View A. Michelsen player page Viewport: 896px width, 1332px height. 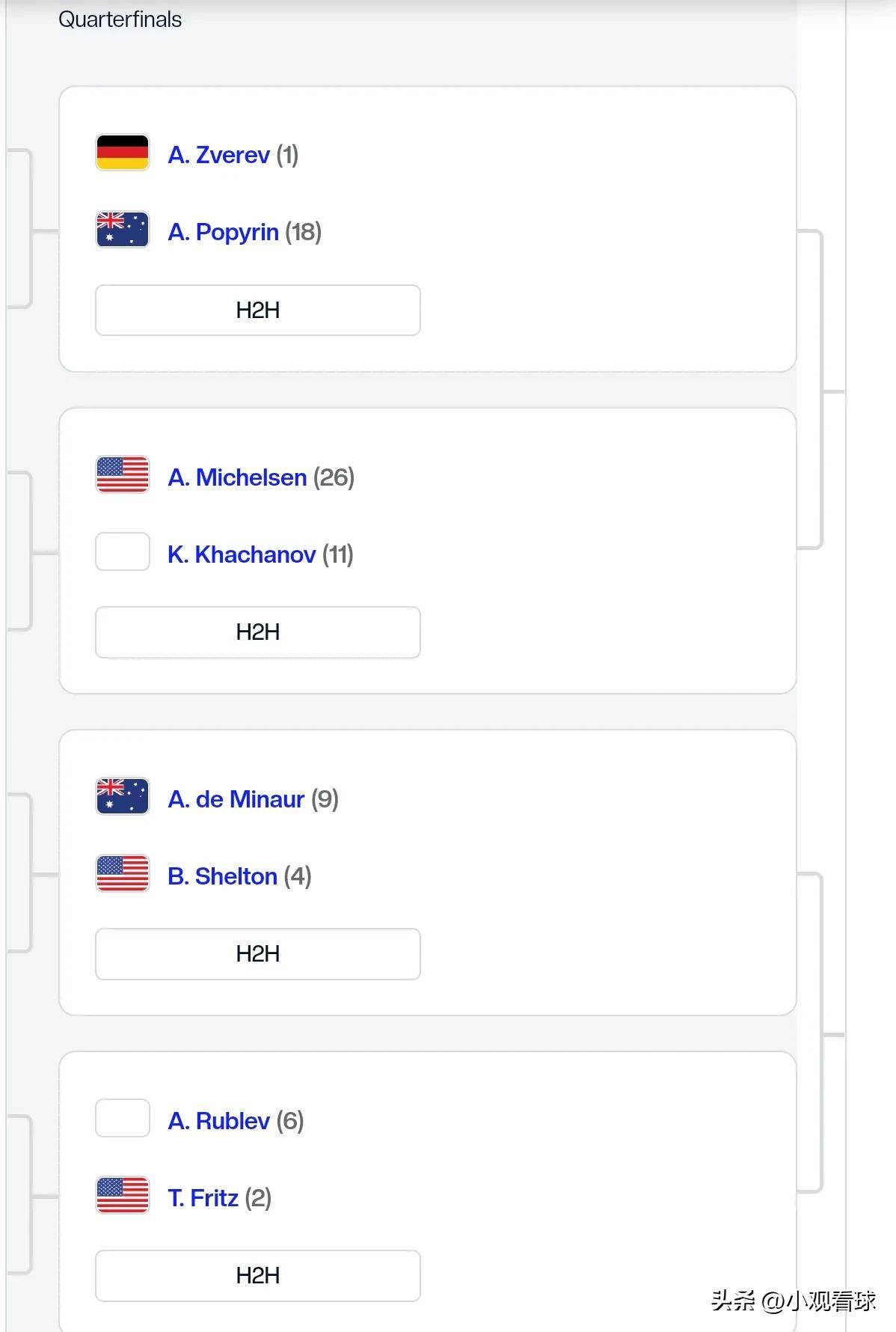(237, 477)
